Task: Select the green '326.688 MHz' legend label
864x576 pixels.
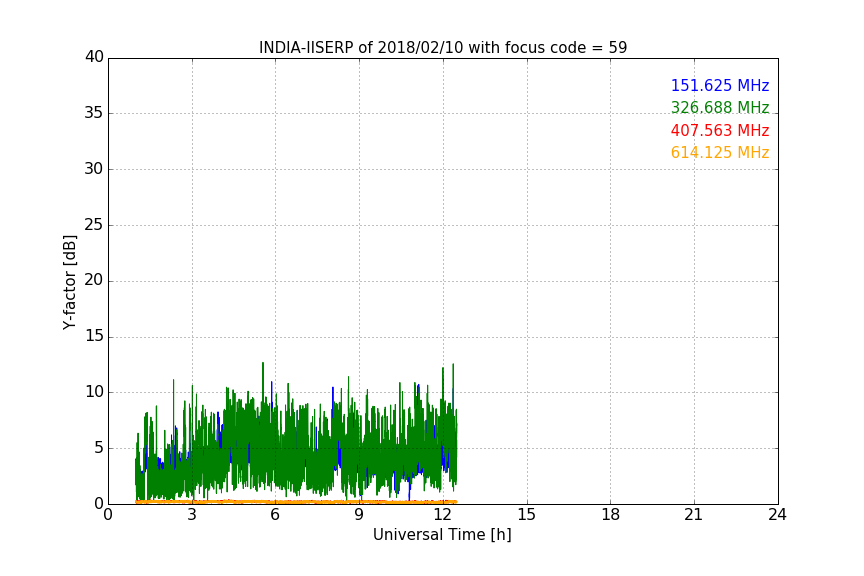Action: click(720, 107)
